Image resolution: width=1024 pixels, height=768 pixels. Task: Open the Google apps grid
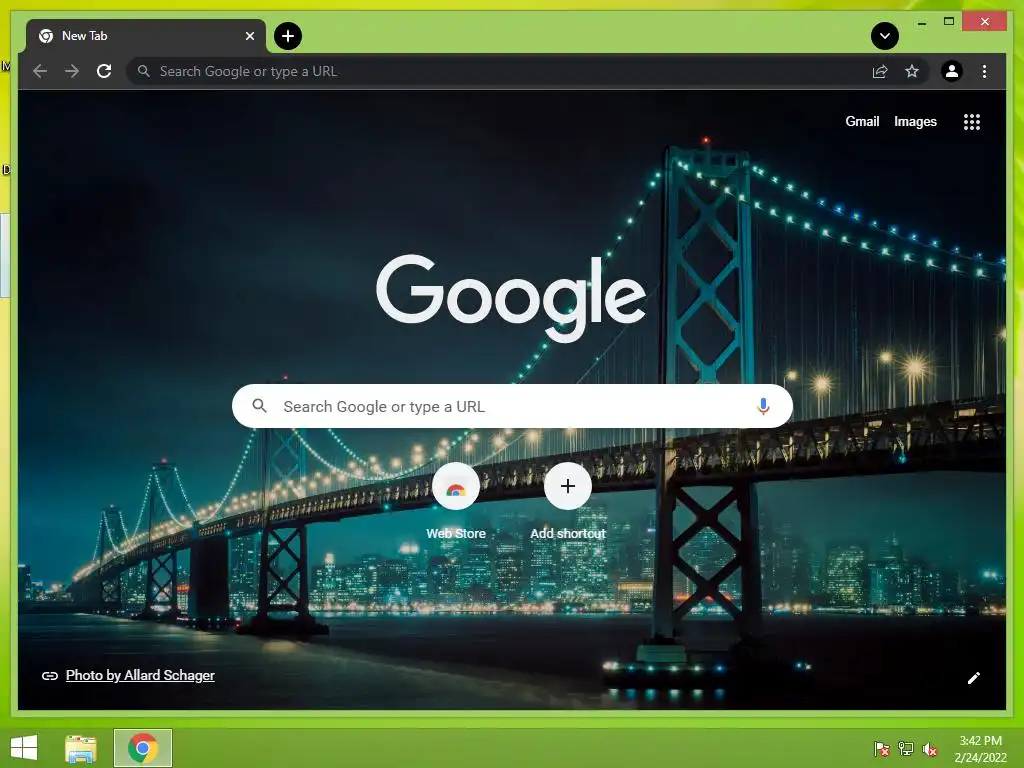tap(972, 122)
